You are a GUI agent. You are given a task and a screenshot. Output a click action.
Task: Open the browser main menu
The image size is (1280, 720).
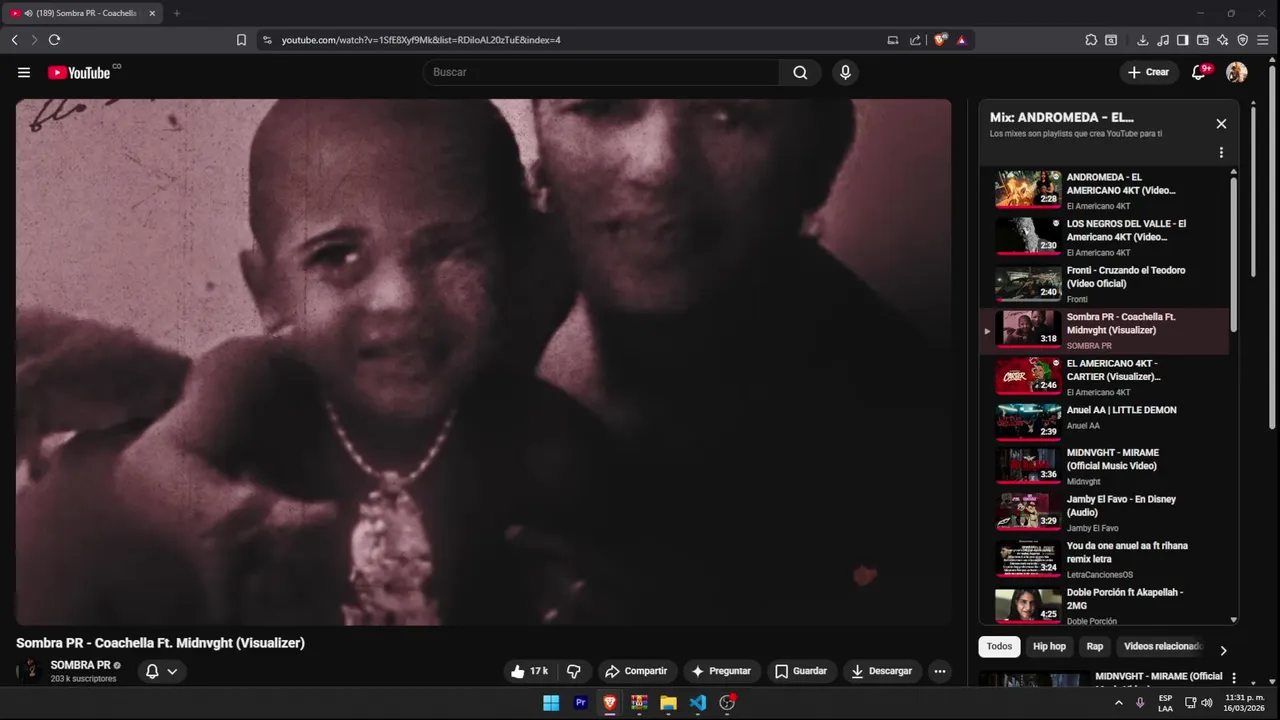point(1264,40)
